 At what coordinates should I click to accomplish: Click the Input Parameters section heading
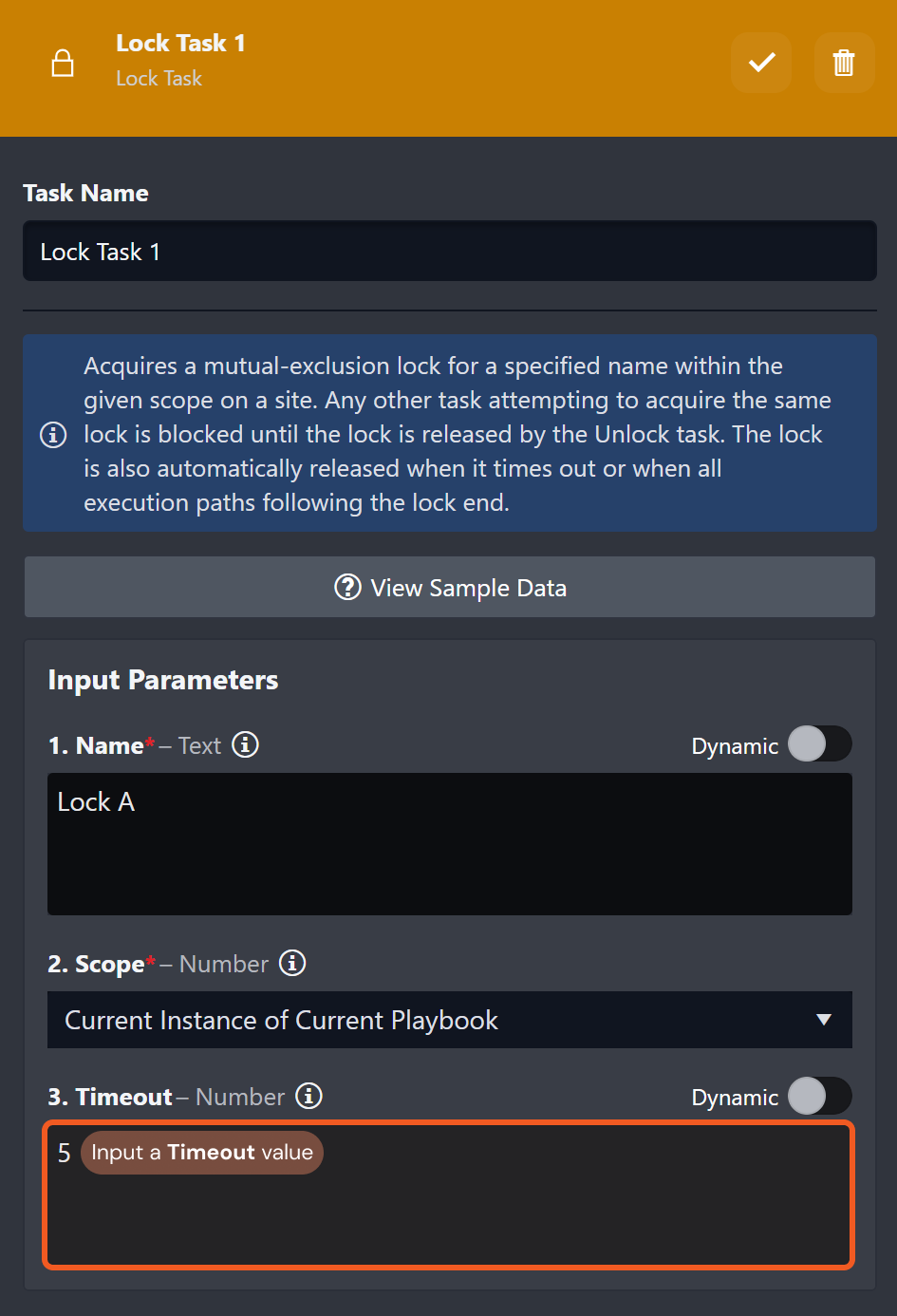point(163,680)
